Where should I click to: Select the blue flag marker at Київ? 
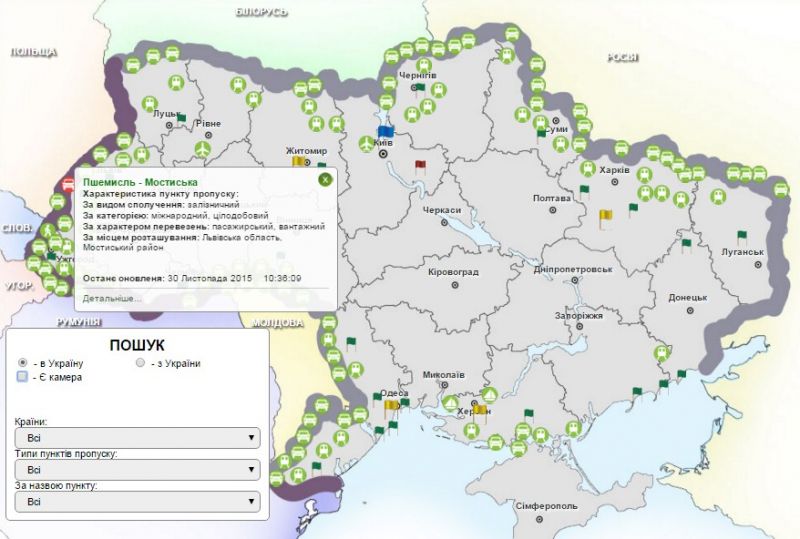(x=386, y=131)
